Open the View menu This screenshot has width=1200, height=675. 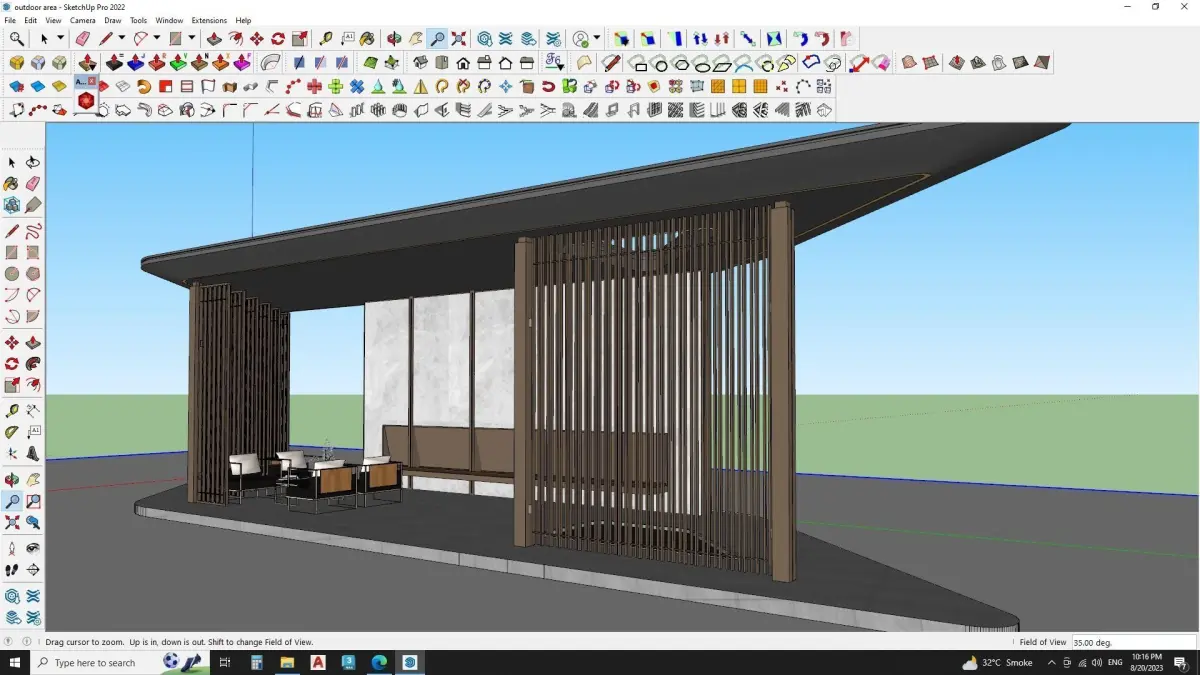[x=53, y=20]
